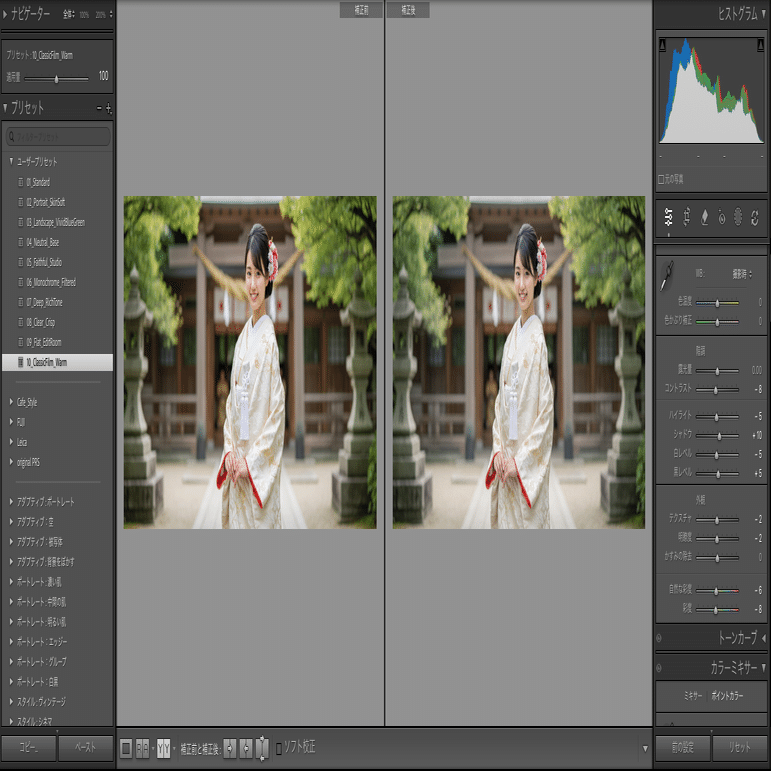
Task: Pick the white balance eyedropper tool
Action: tap(667, 276)
